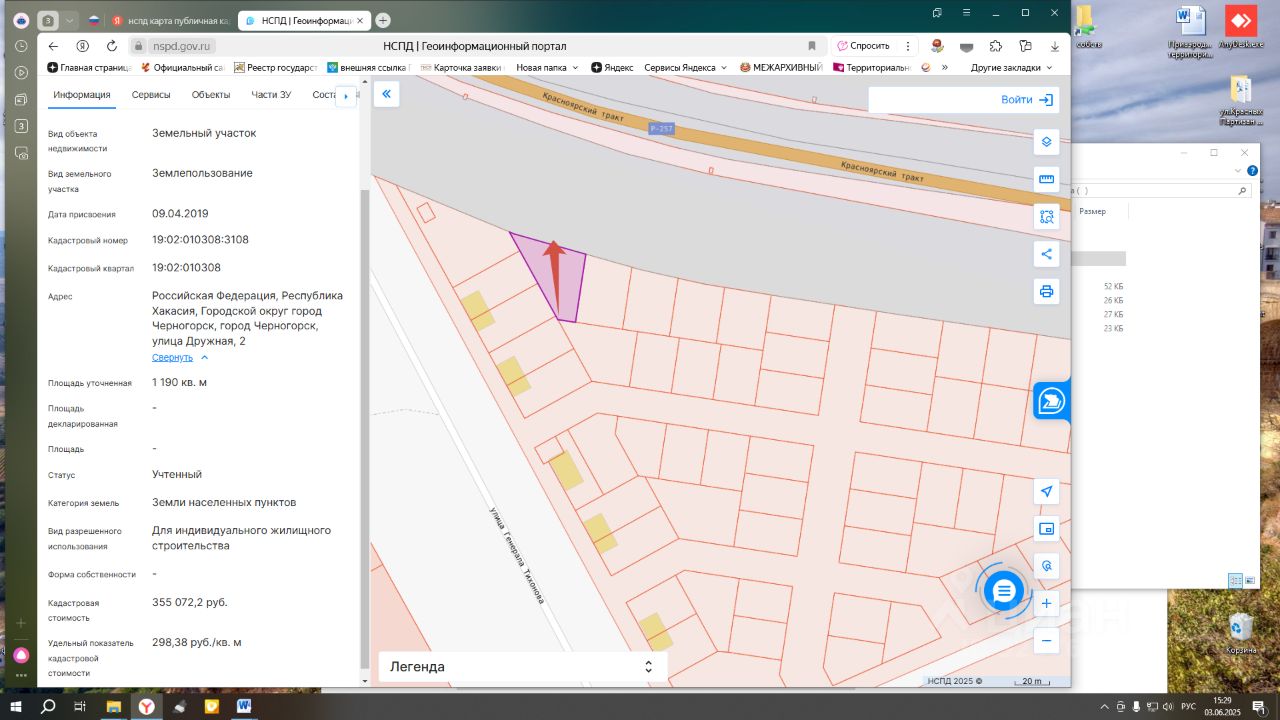Collapse address with Свернуть link

pyautogui.click(x=172, y=357)
